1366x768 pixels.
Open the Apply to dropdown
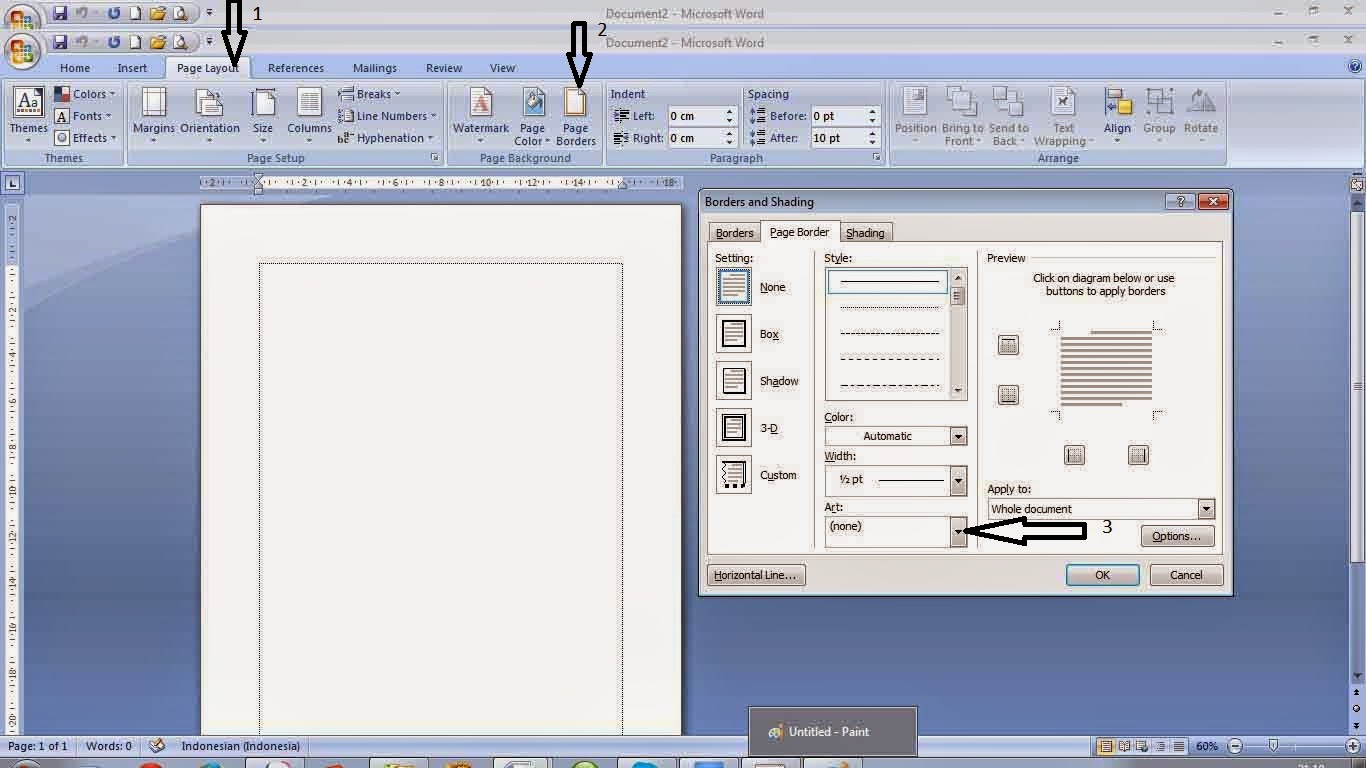[1205, 508]
